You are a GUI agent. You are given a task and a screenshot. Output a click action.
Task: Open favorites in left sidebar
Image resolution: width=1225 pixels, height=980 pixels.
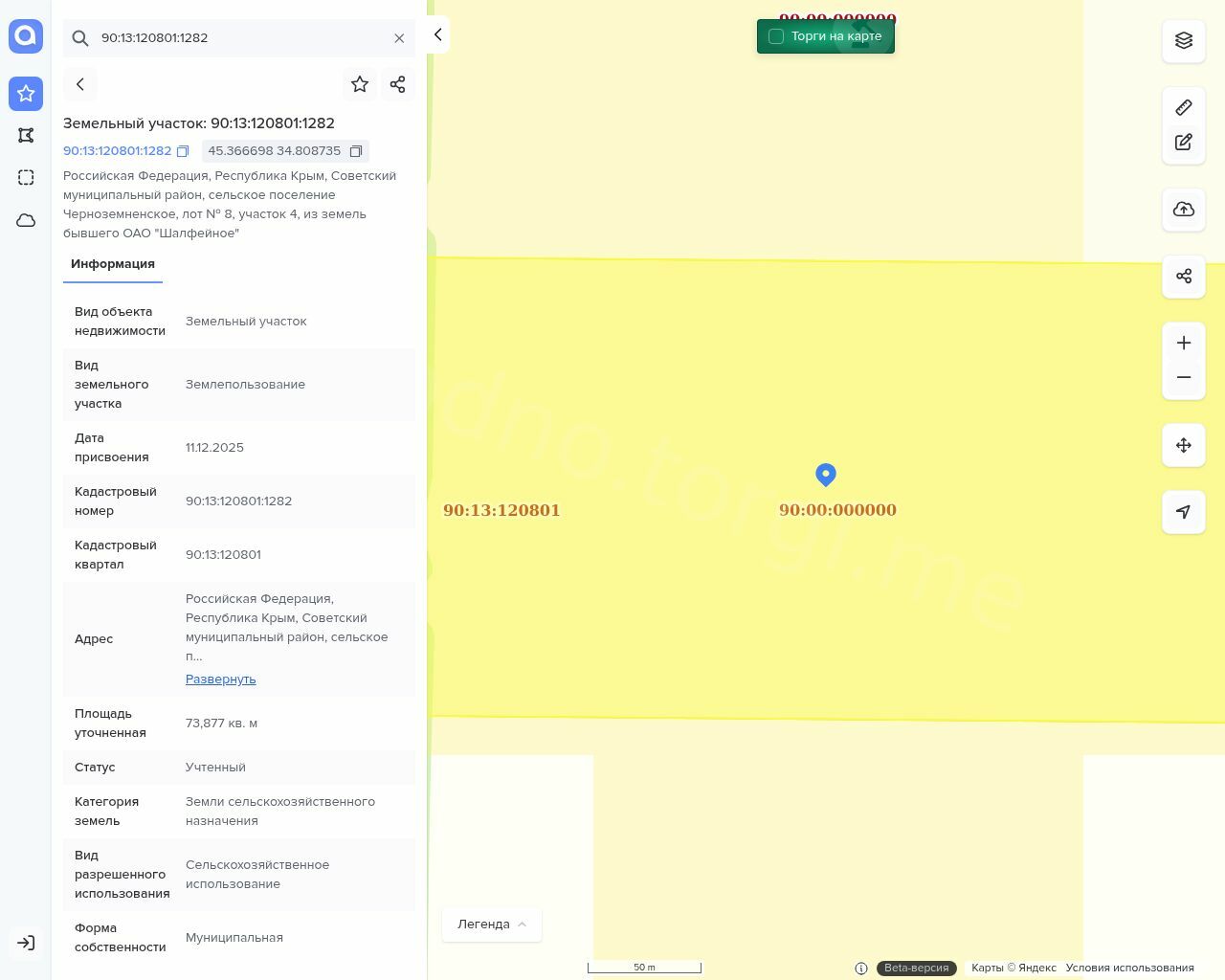pyautogui.click(x=26, y=94)
